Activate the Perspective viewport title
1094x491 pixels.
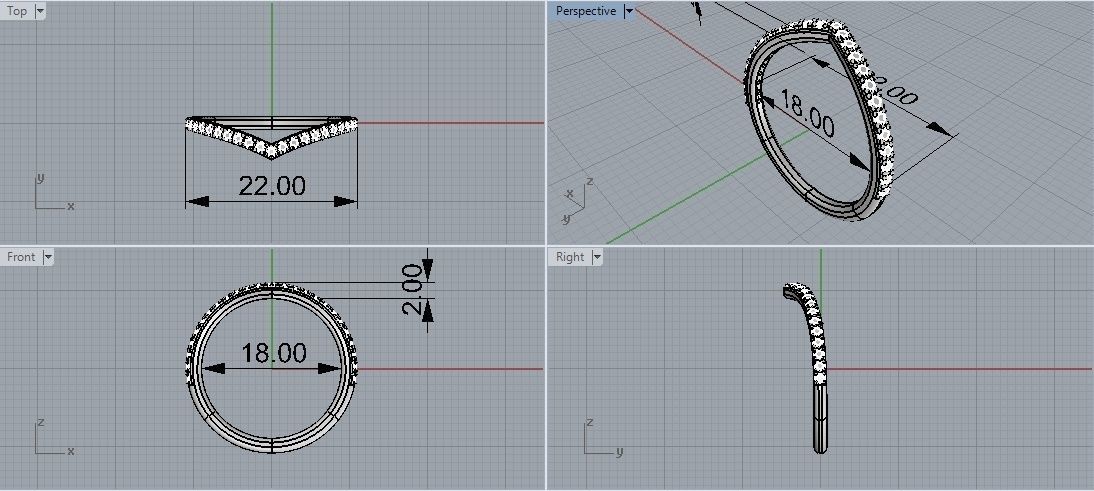586,11
